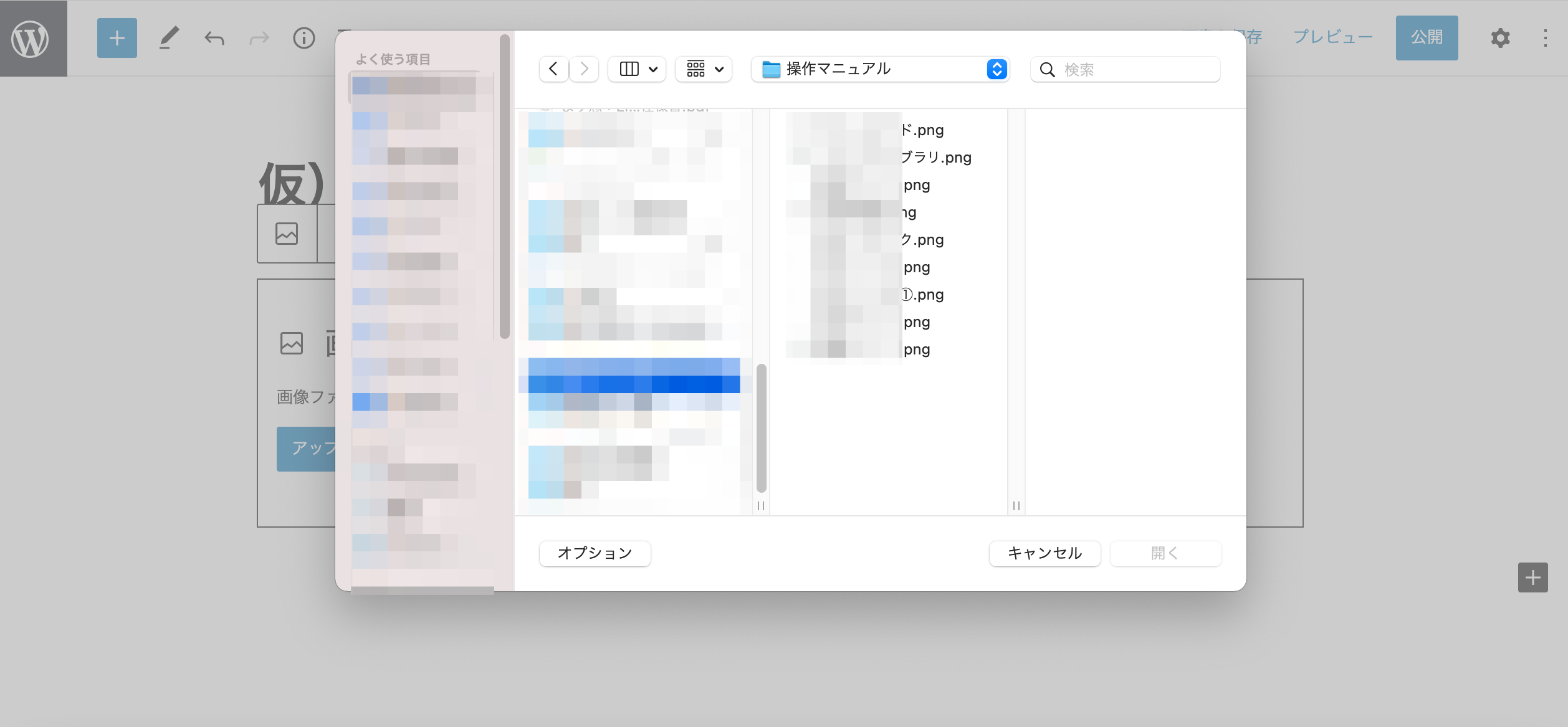1568x727 pixels.
Task: Open the three-dot options menu
Action: (x=1545, y=39)
